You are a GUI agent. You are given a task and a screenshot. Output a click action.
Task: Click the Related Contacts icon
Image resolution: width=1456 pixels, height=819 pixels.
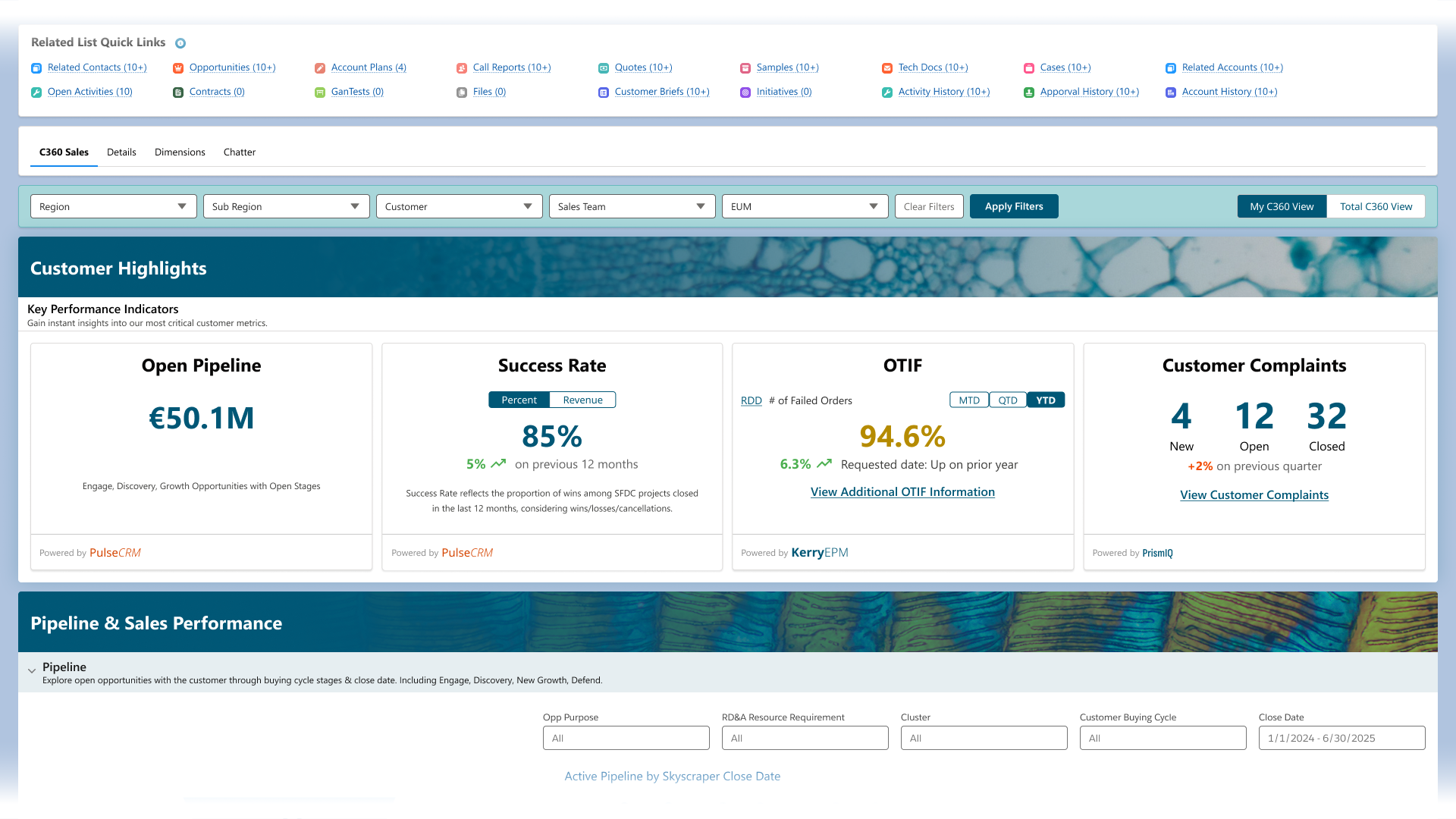tap(36, 68)
